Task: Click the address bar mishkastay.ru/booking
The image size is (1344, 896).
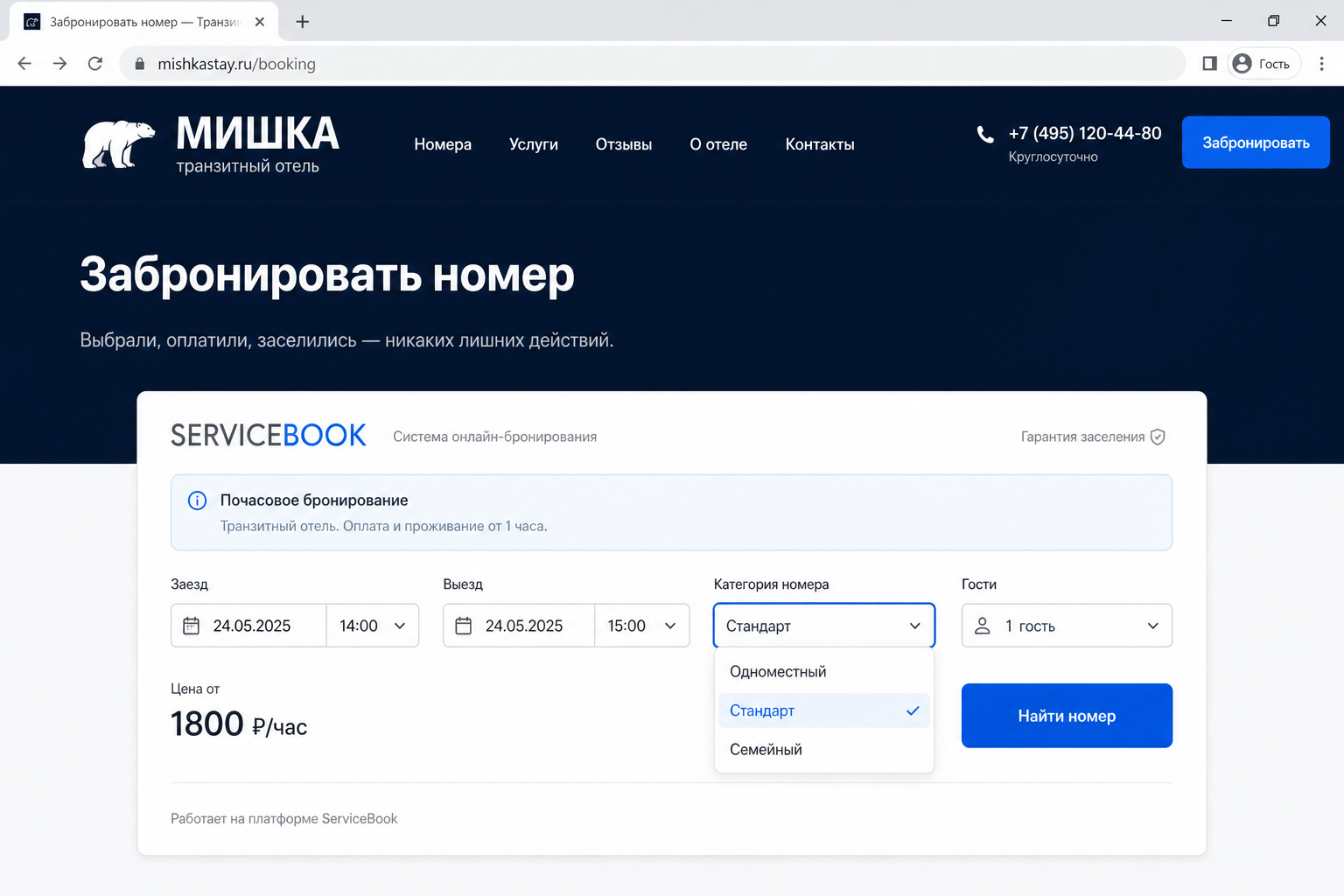Action: [652, 64]
